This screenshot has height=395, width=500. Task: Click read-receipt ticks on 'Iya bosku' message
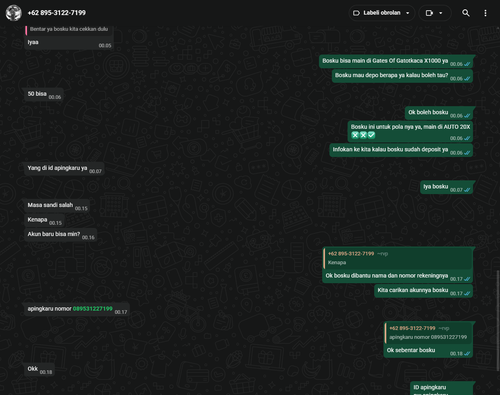point(467,190)
